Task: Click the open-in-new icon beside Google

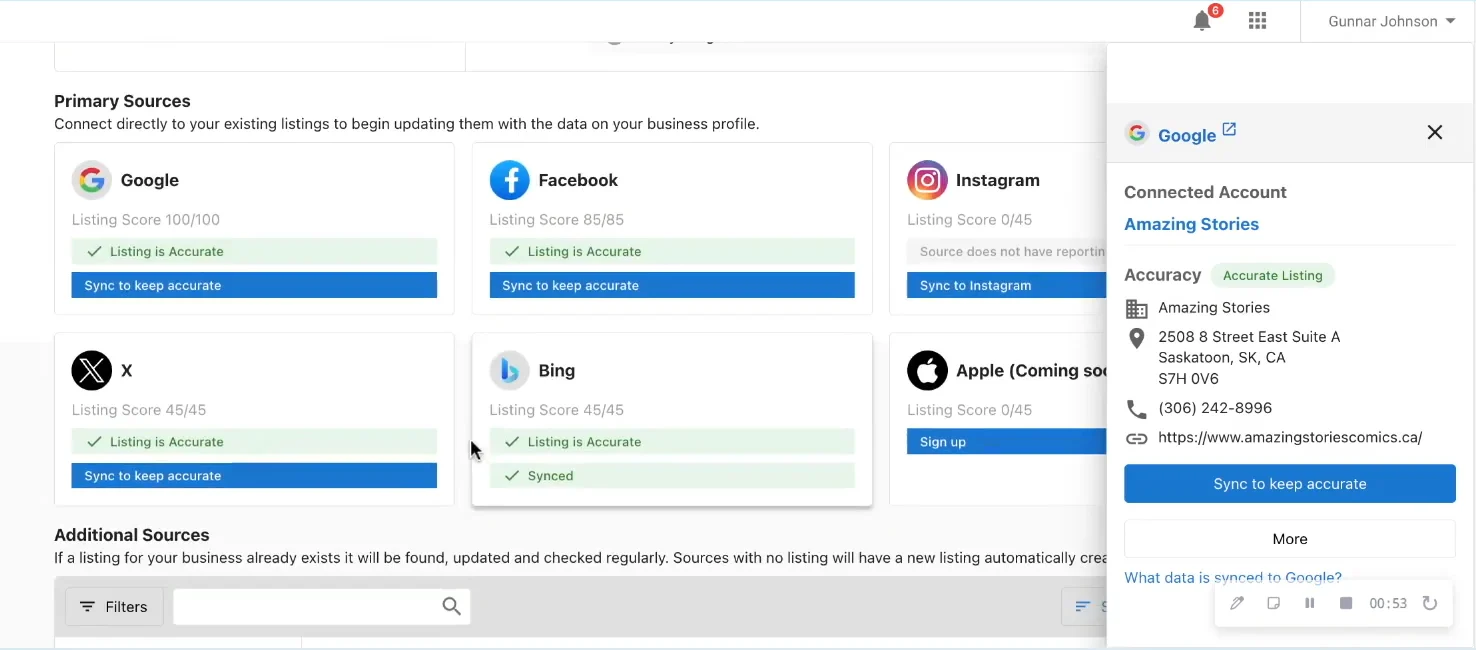Action: click(1230, 129)
